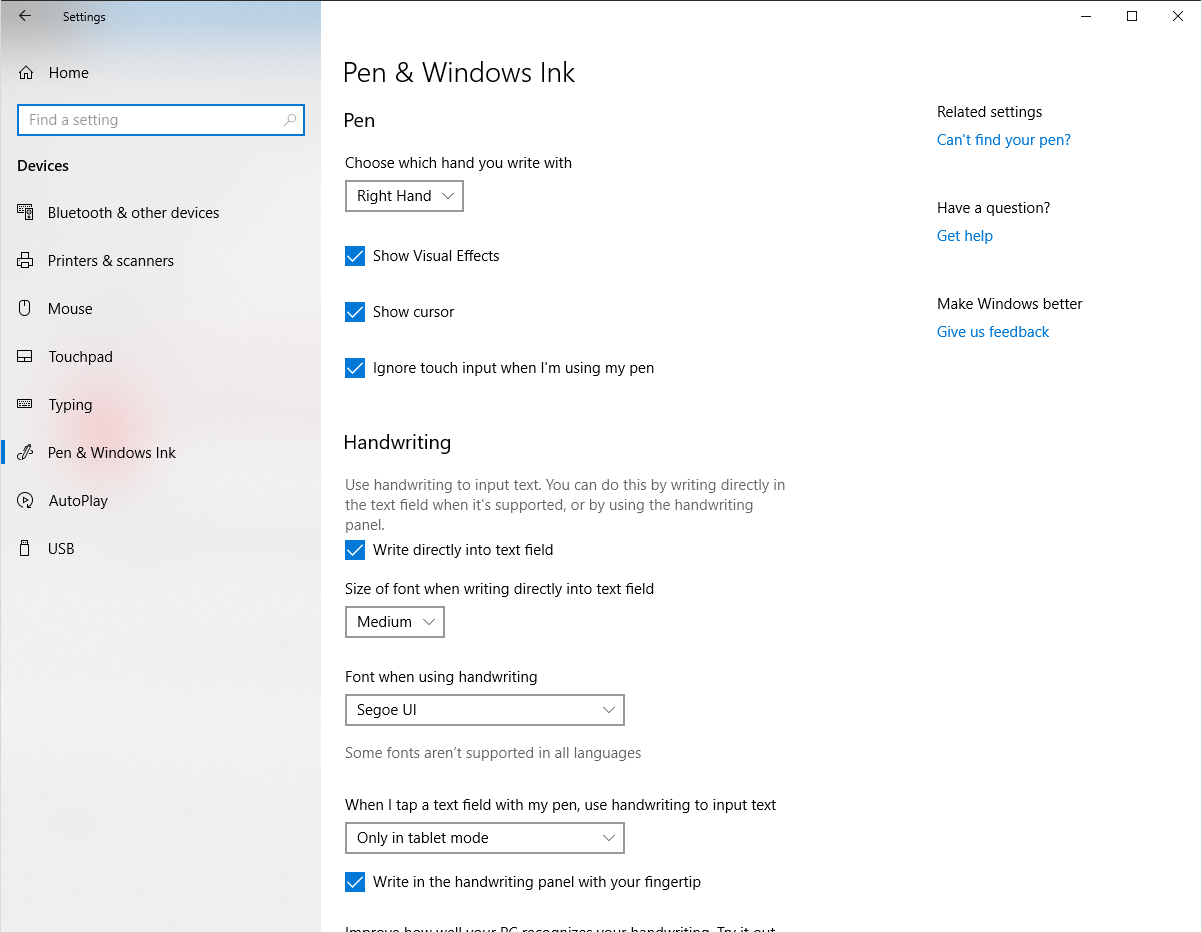Click the Get help link
This screenshot has width=1202, height=933.
coord(965,236)
